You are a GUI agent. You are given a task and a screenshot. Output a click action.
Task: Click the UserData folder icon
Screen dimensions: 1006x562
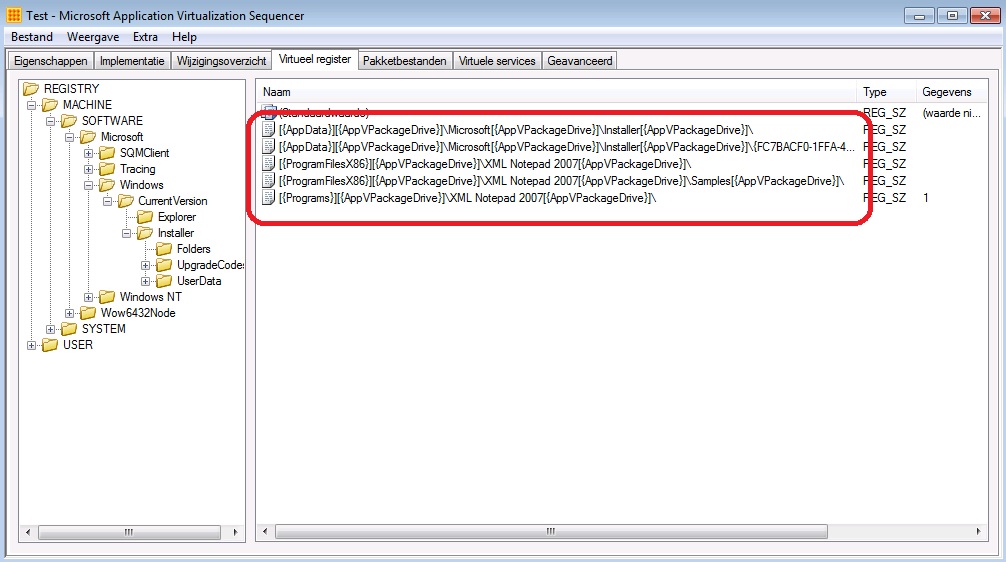[165, 281]
